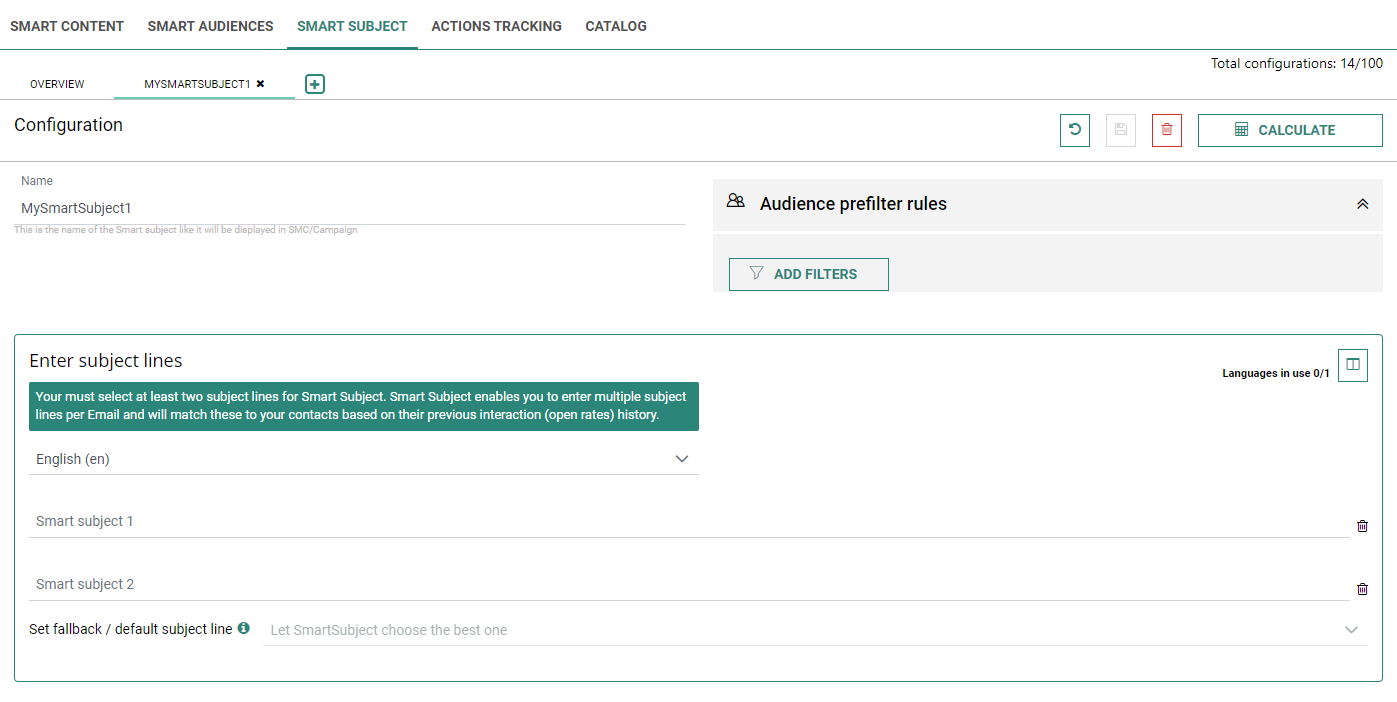Delete configuration using the red trash icon

(1167, 130)
